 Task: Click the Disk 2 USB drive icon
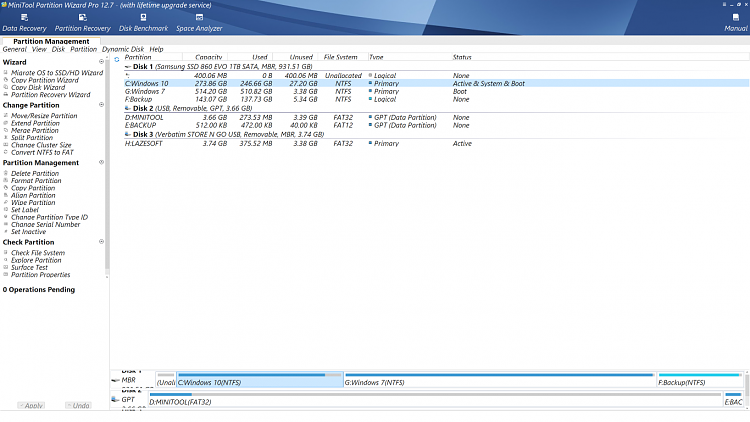click(x=128, y=108)
